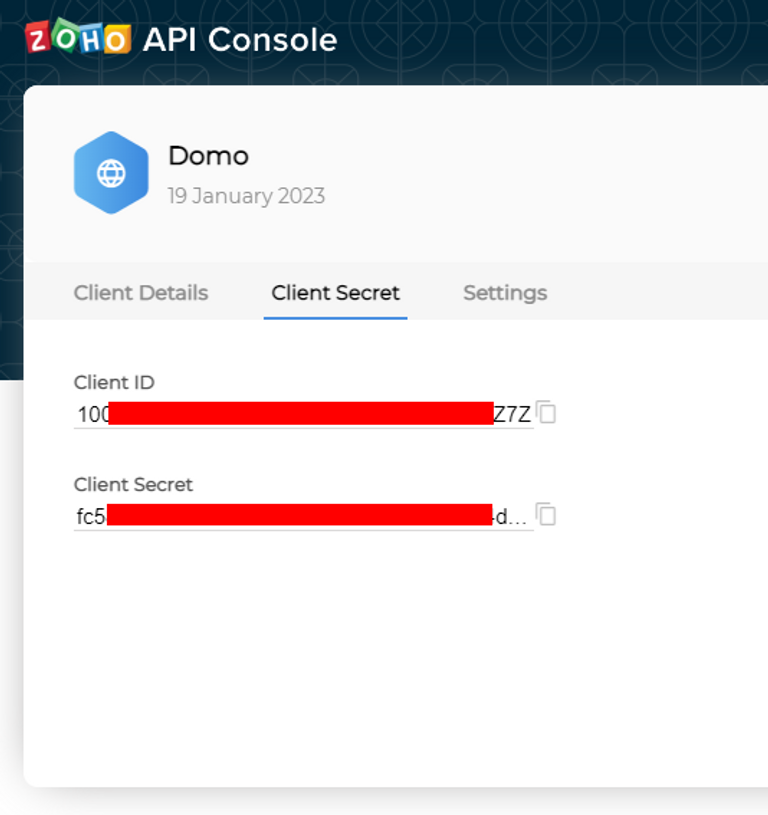Click the Client Secret value field
The image size is (768, 815).
click(x=304, y=516)
